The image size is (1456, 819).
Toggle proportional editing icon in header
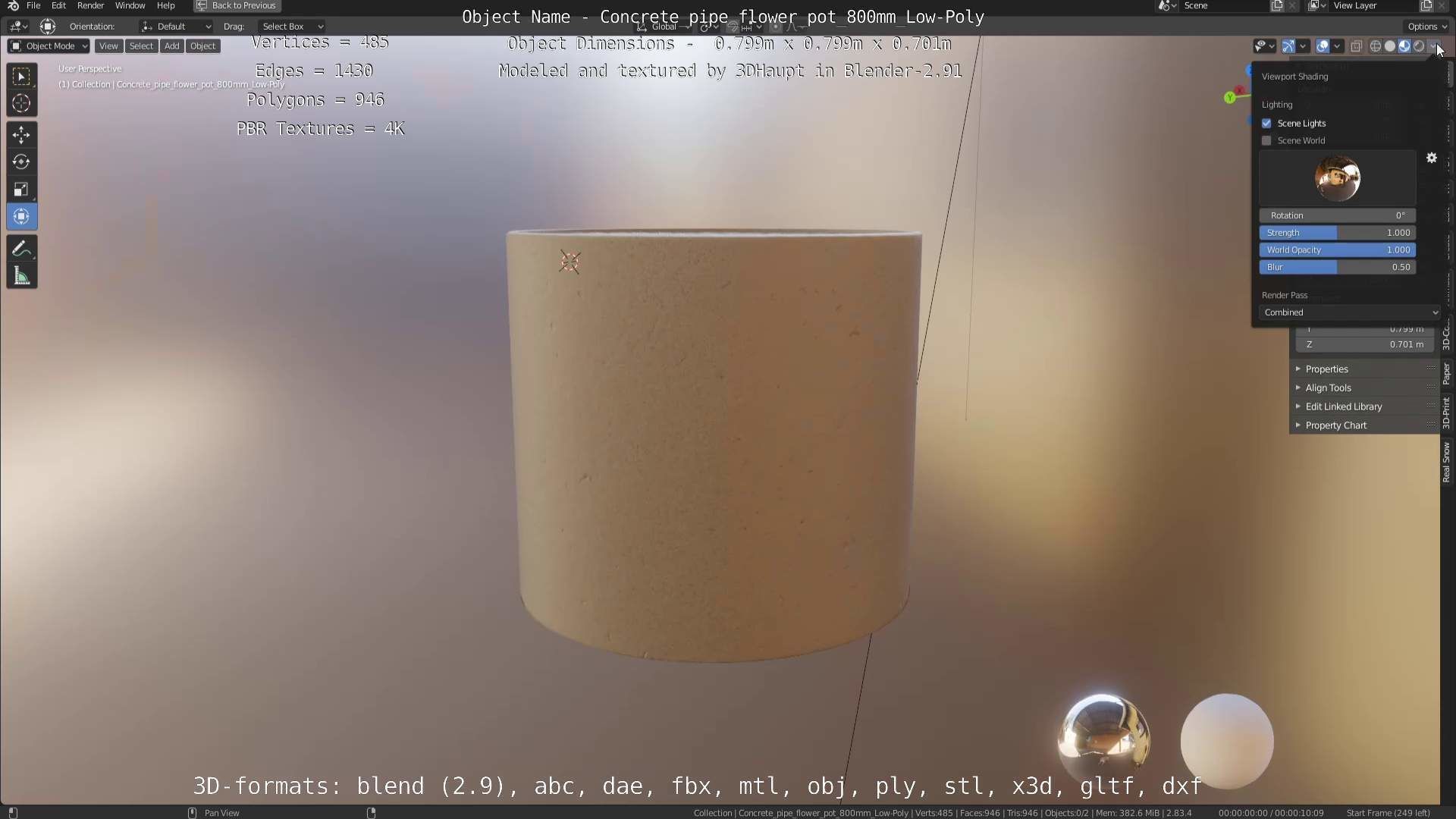[x=775, y=27]
